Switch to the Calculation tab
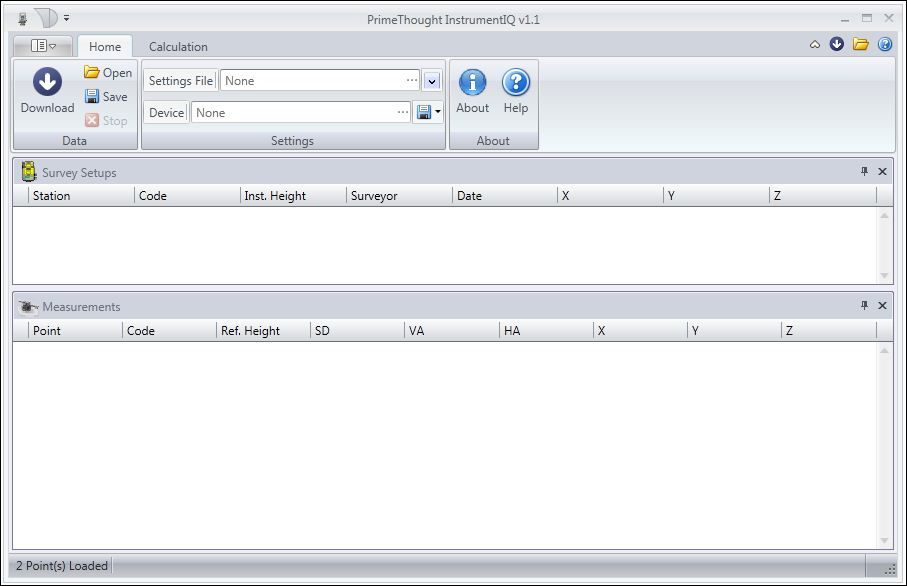 pyautogui.click(x=178, y=46)
